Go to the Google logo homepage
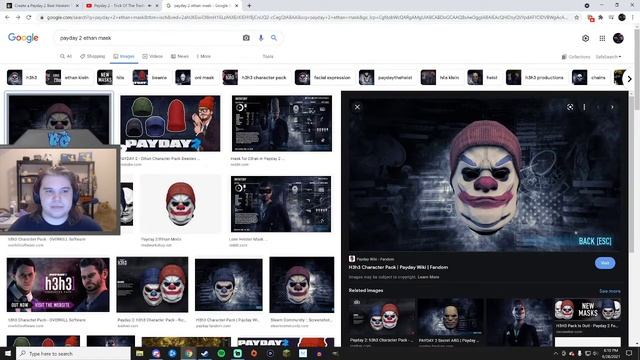 point(23,38)
